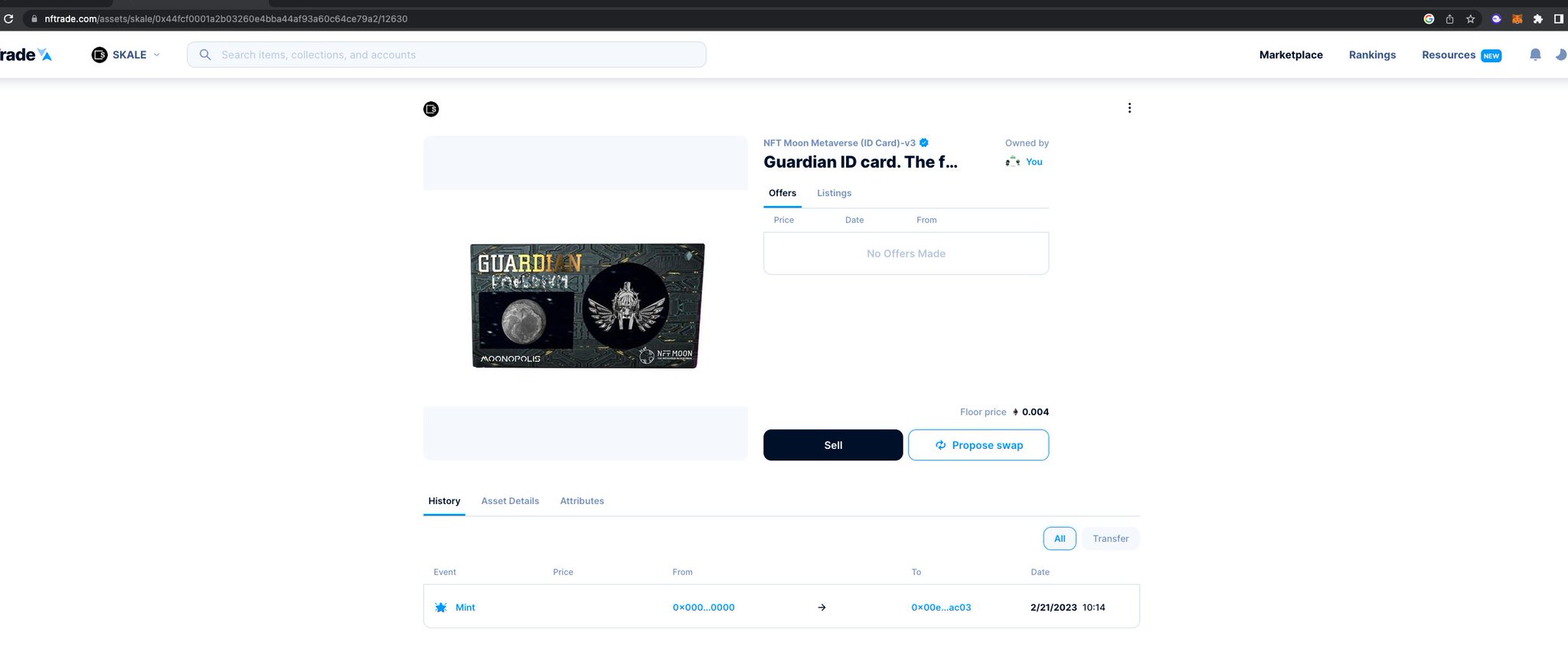Viewport: 1568px width, 662px height.
Task: Open the Extensions puzzle piece menu
Action: 1537,19
